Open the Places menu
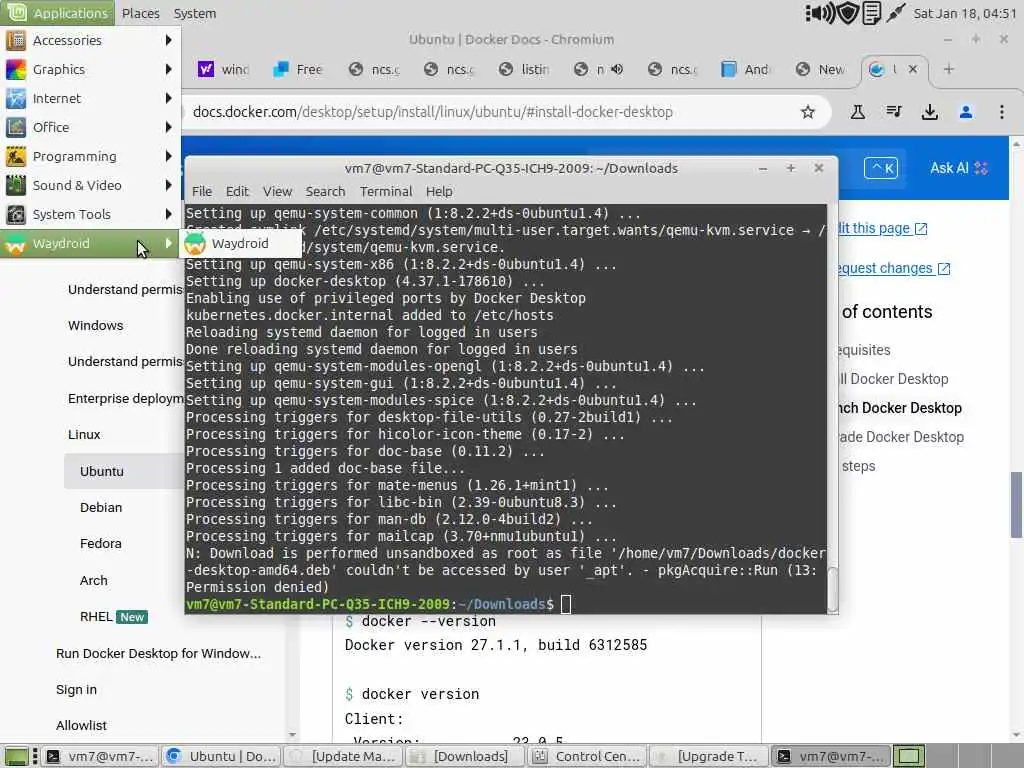The image size is (1024, 768). (140, 13)
